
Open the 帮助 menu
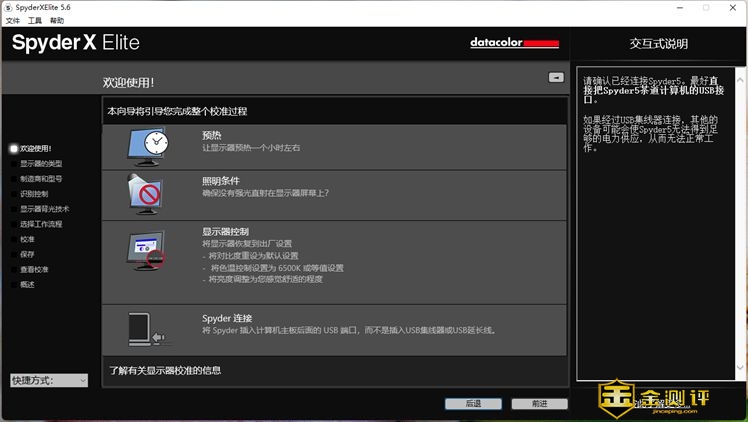click(x=56, y=20)
